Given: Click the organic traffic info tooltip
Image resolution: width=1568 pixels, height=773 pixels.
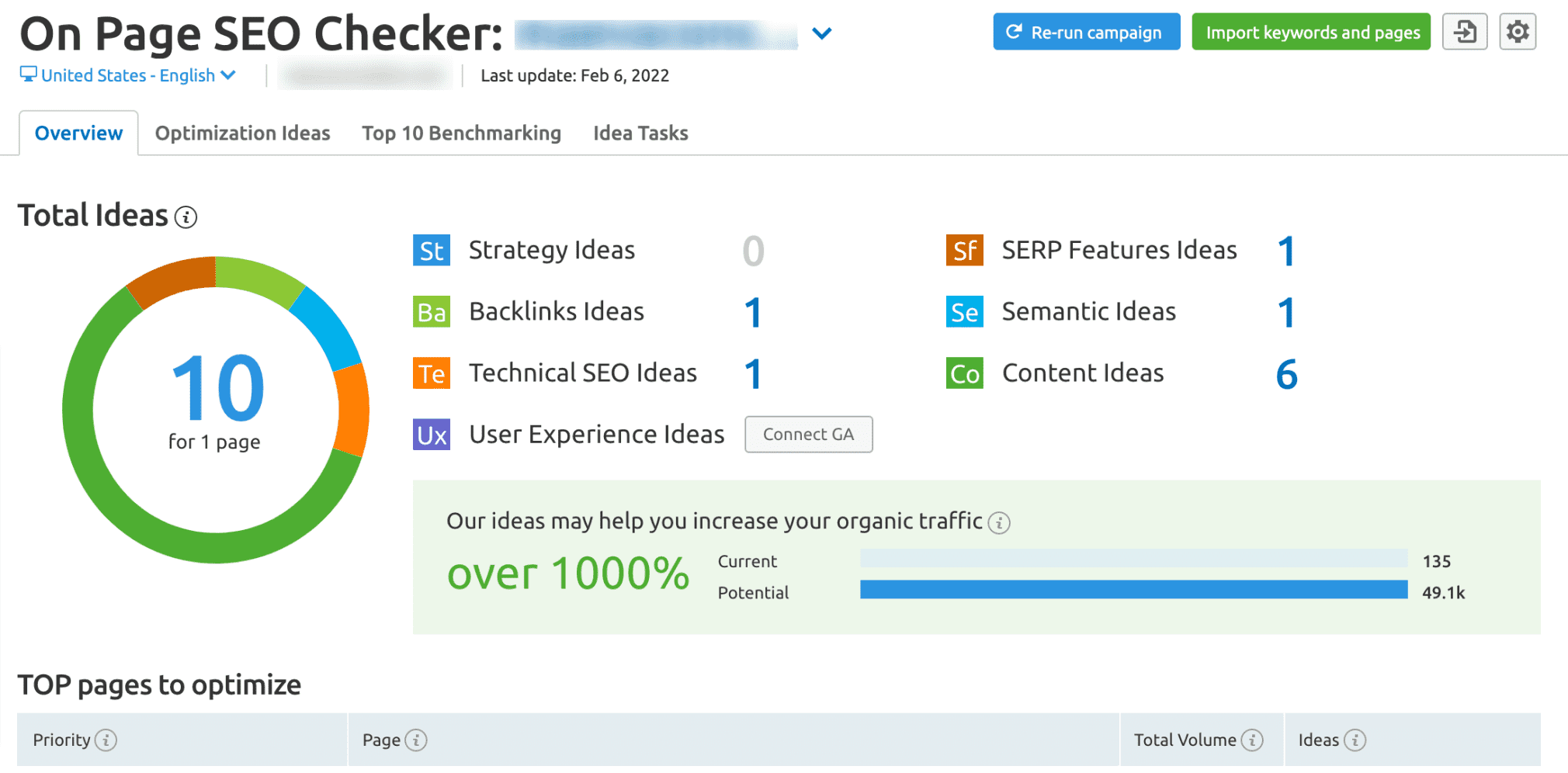Looking at the screenshot, I should tap(1001, 523).
